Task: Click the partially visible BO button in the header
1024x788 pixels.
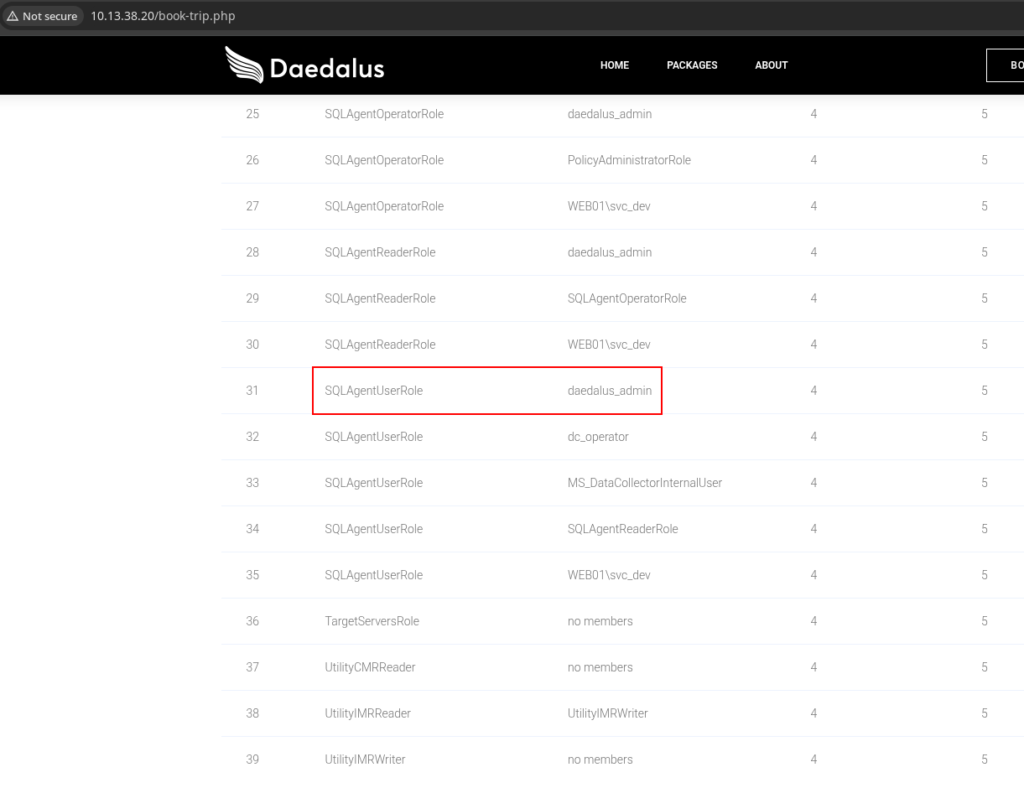Action: point(1006,65)
